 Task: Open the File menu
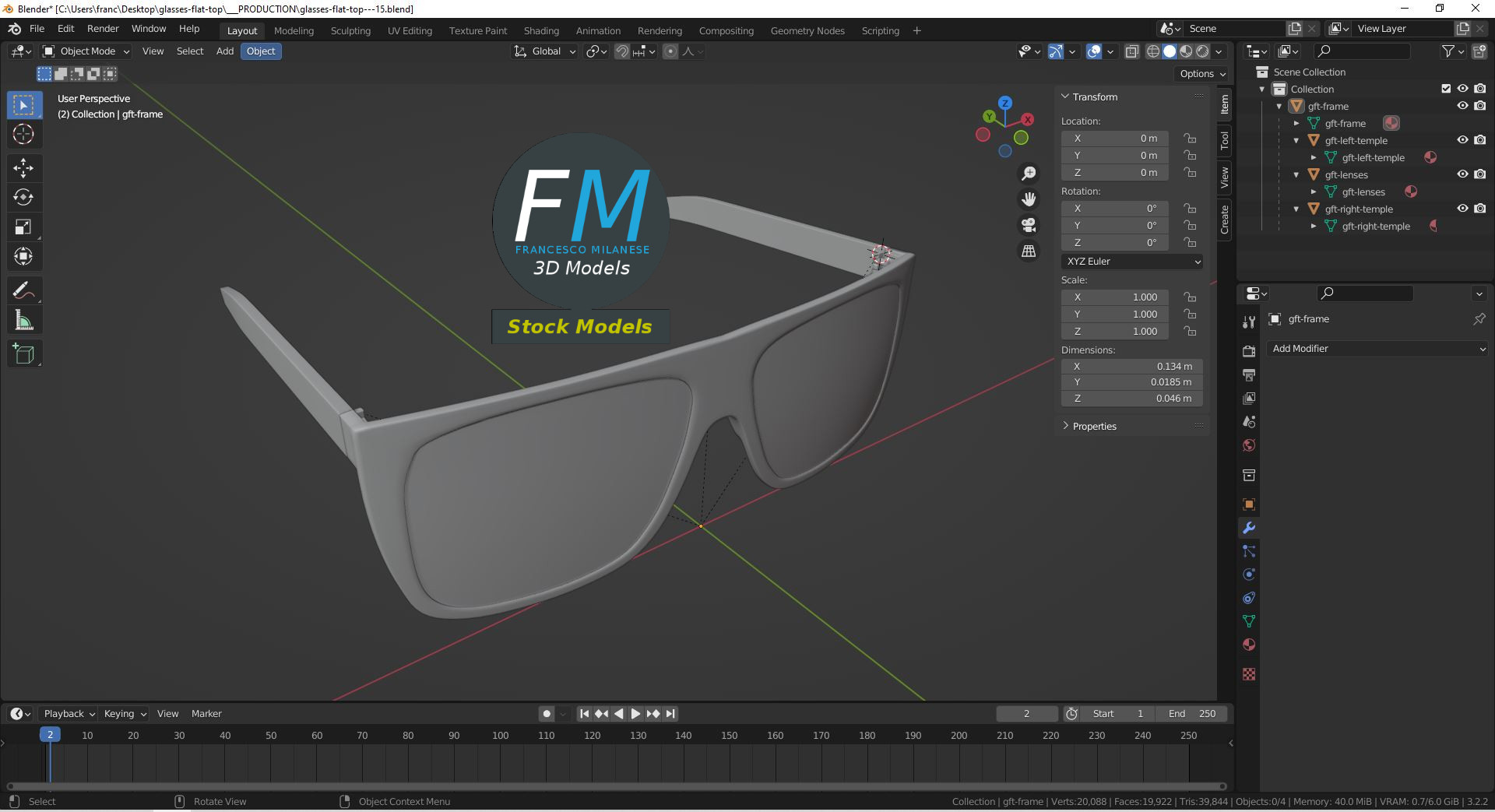point(37,29)
